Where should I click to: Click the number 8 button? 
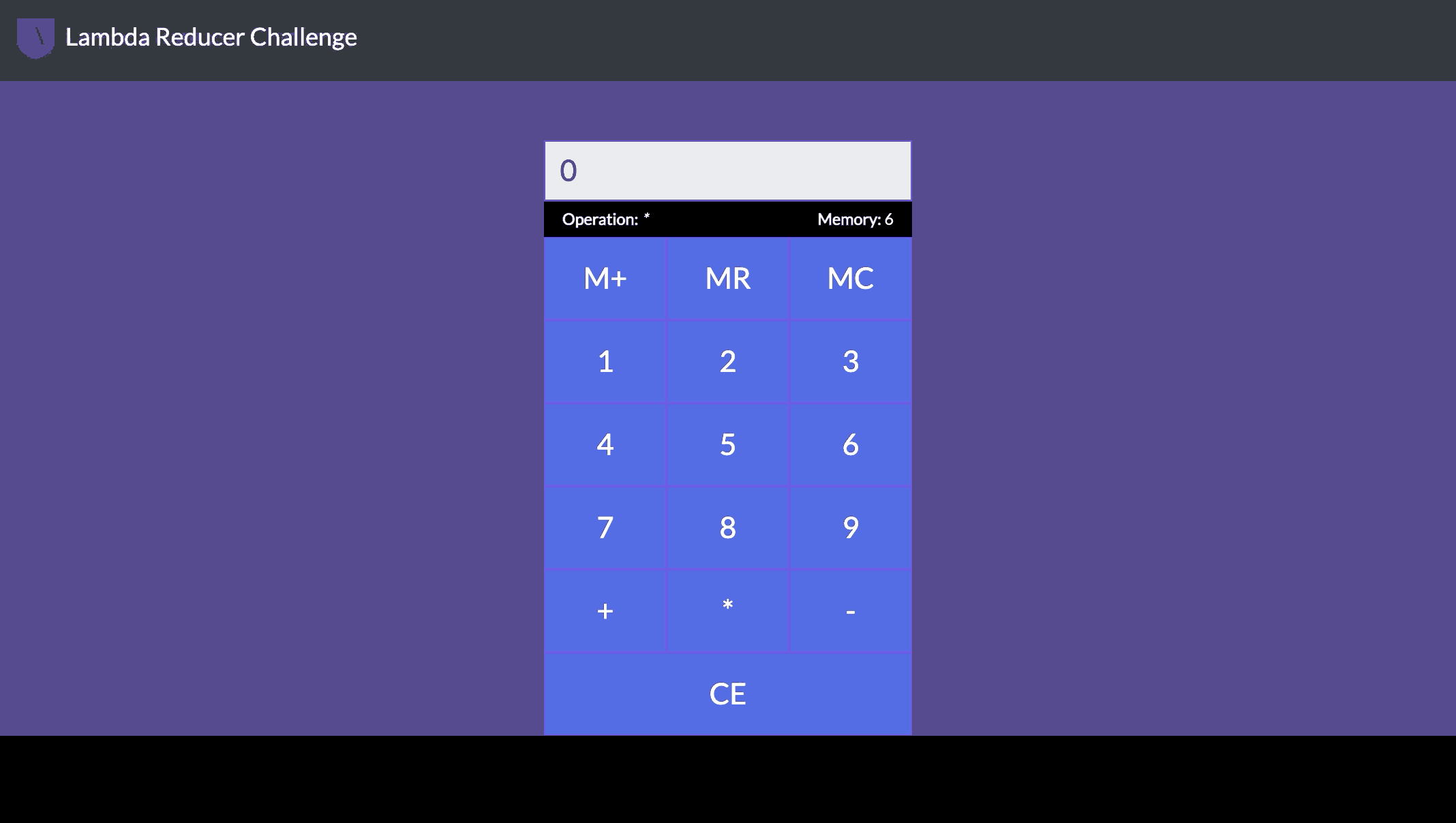pyautogui.click(x=727, y=527)
